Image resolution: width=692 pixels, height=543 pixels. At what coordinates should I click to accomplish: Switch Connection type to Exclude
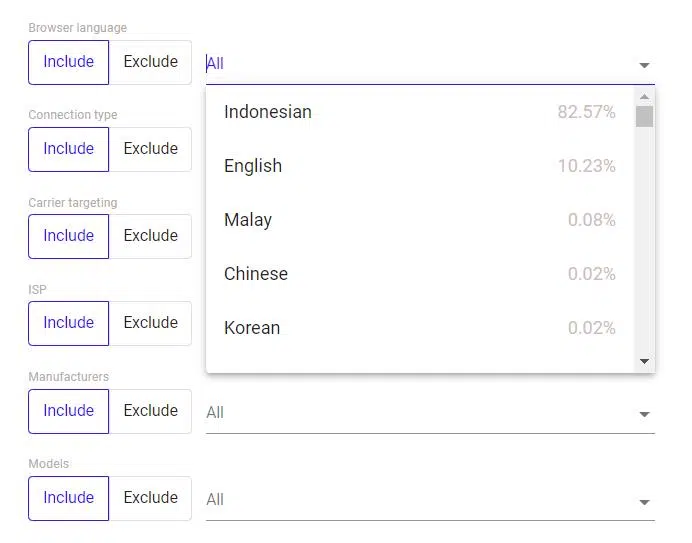pyautogui.click(x=150, y=149)
